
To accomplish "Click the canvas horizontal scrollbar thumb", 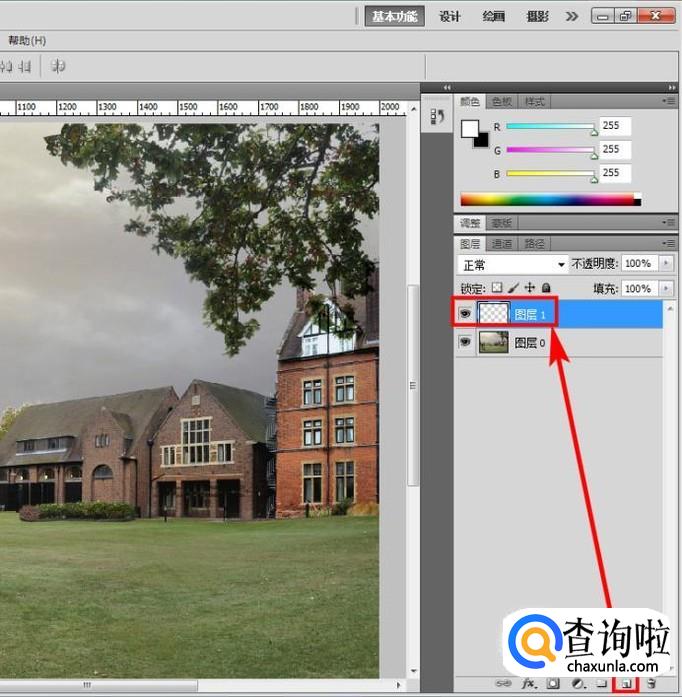I will pyautogui.click(x=98, y=685).
